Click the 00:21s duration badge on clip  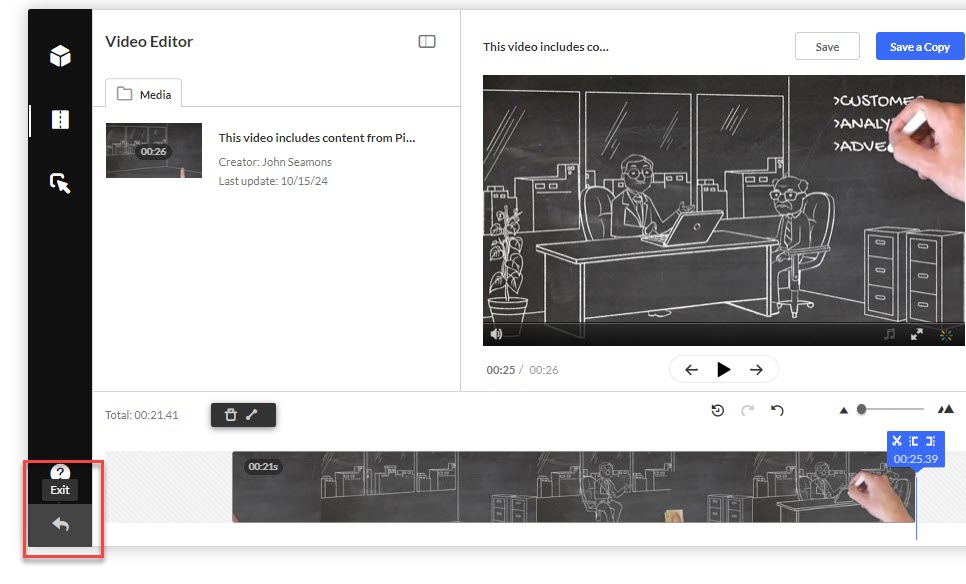coord(263,466)
